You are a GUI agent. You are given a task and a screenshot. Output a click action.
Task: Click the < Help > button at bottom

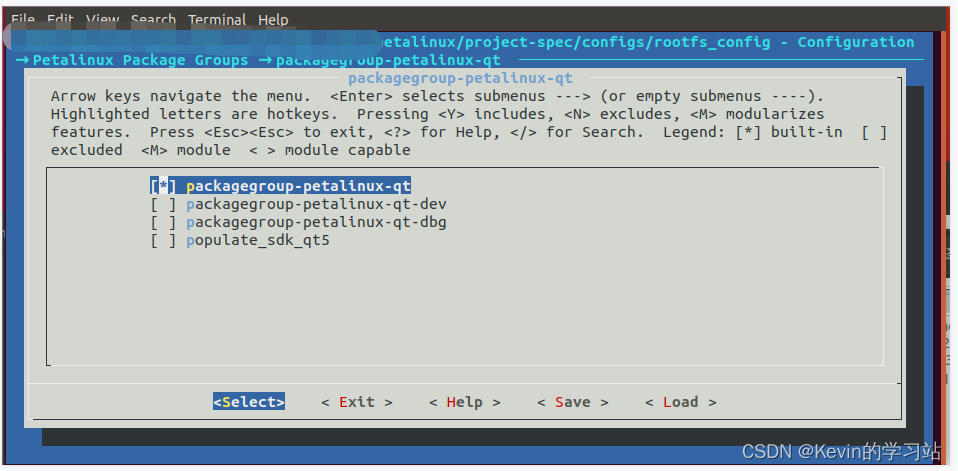pyautogui.click(x=465, y=402)
